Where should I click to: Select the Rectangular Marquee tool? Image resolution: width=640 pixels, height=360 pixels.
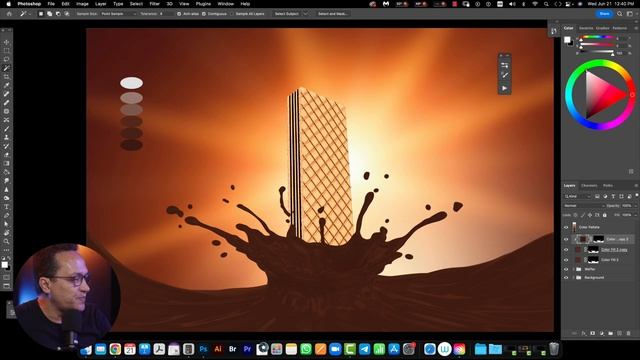(x=7, y=51)
